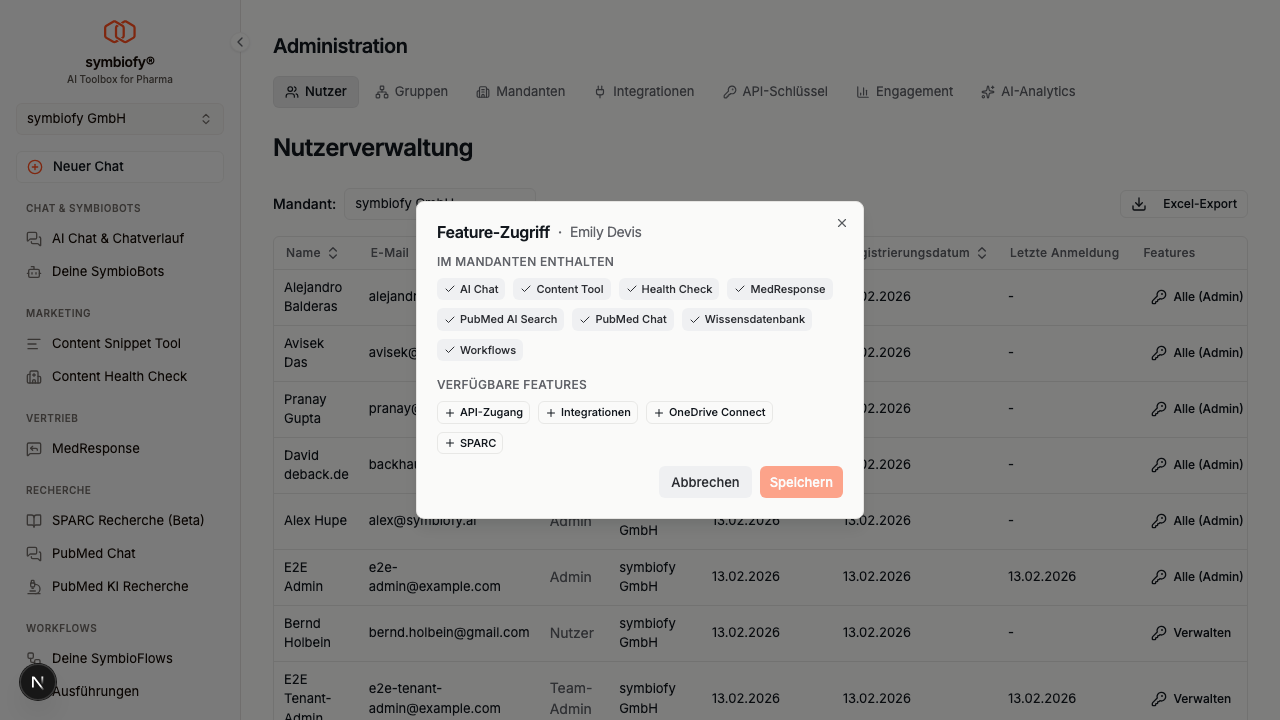This screenshot has height=720, width=1280.
Task: Uncheck the AI Chat feature
Action: 470,289
